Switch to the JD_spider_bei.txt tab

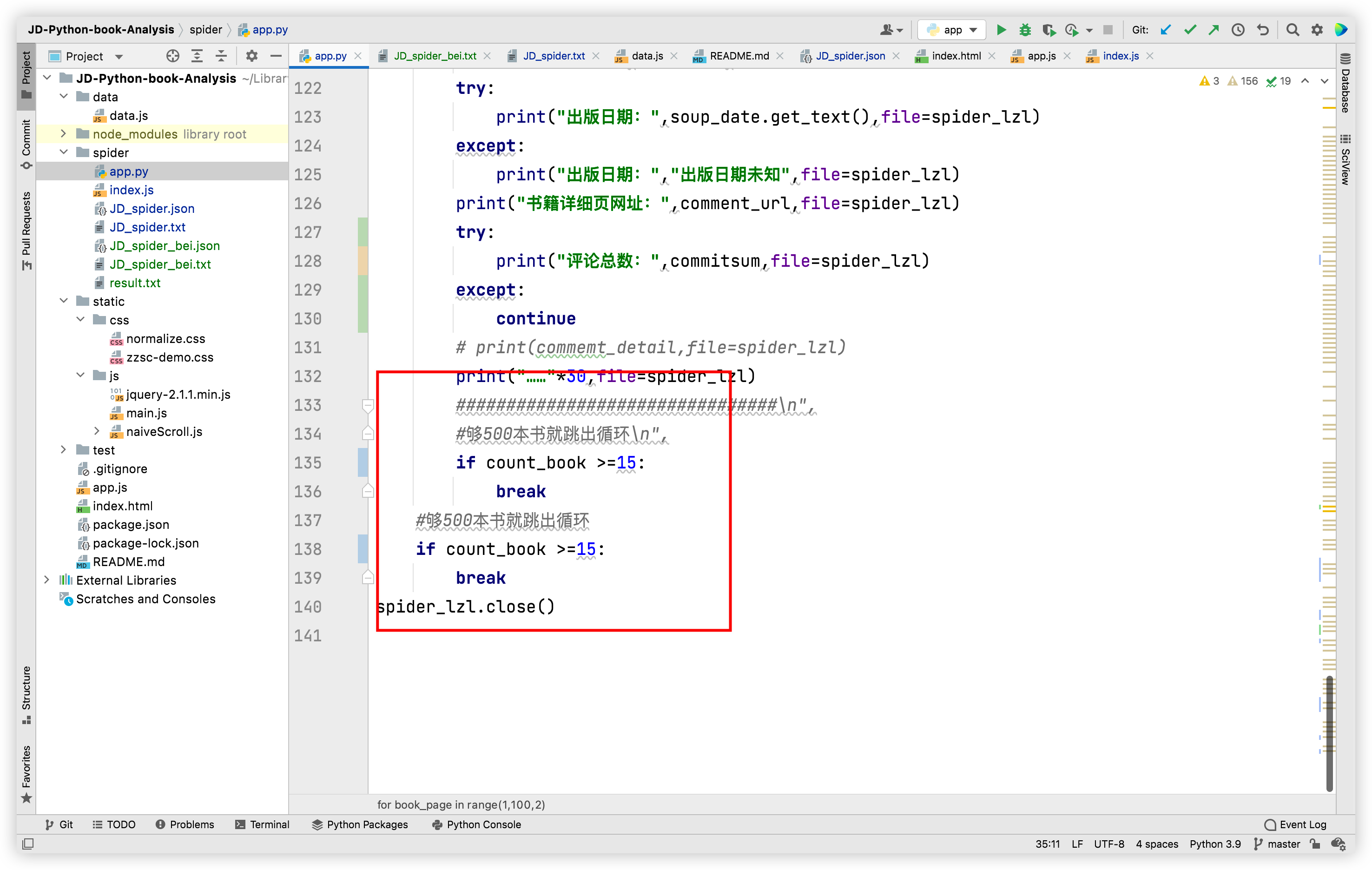[x=434, y=56]
